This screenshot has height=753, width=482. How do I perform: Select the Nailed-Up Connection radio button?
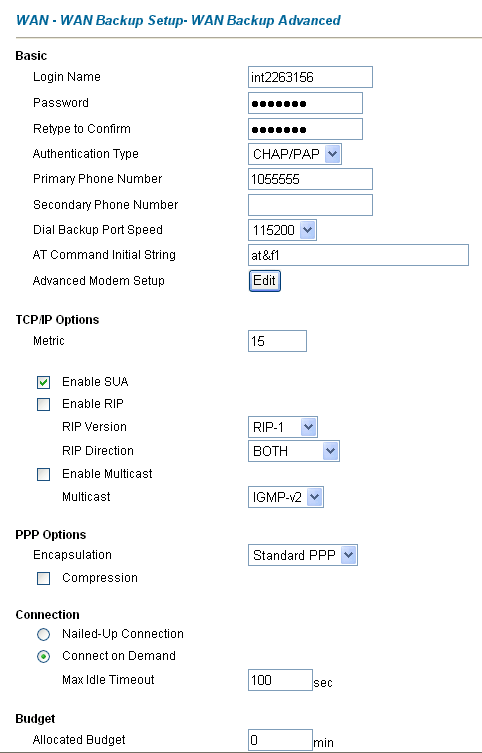[x=44, y=635]
